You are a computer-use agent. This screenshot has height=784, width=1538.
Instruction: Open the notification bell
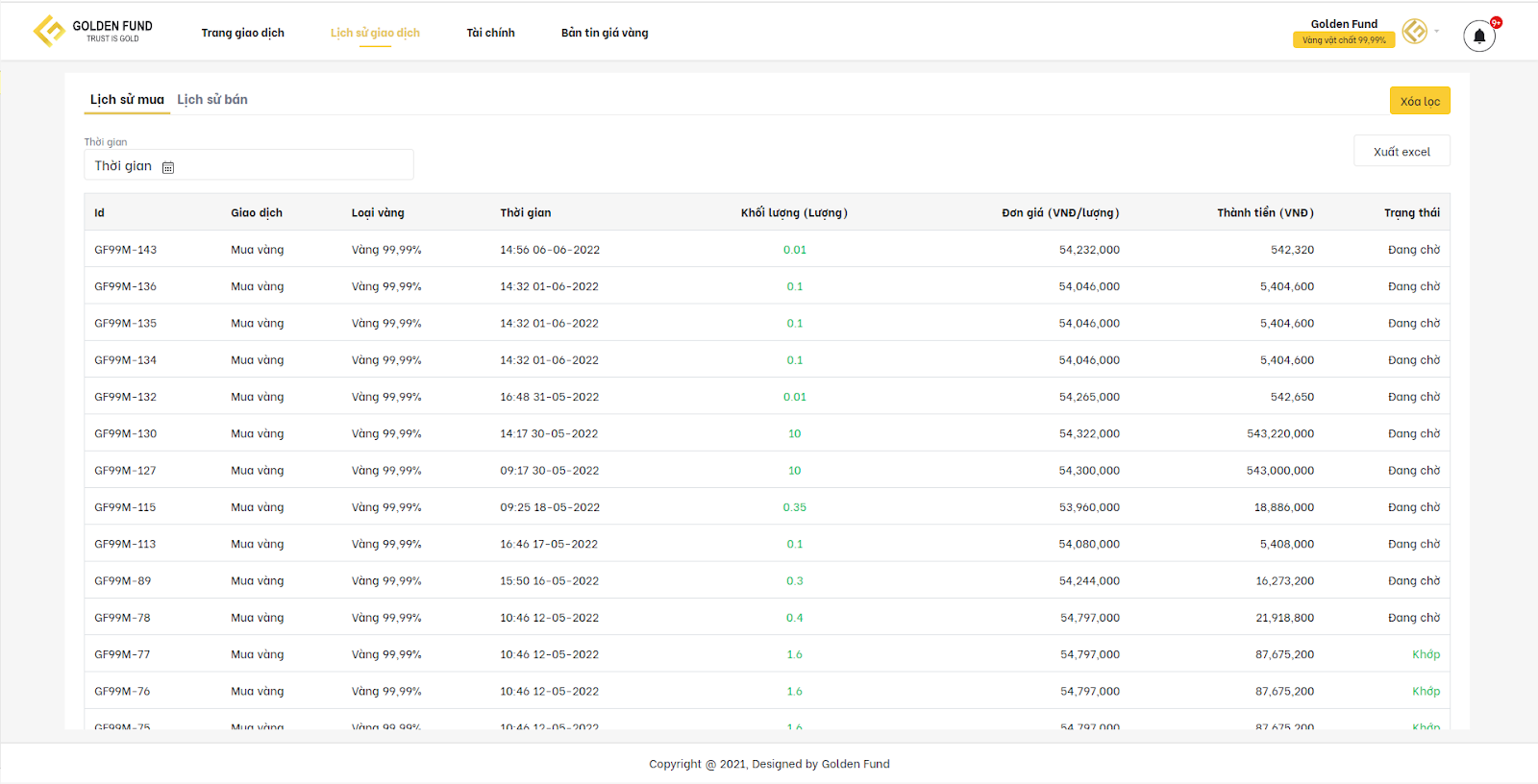(1479, 36)
